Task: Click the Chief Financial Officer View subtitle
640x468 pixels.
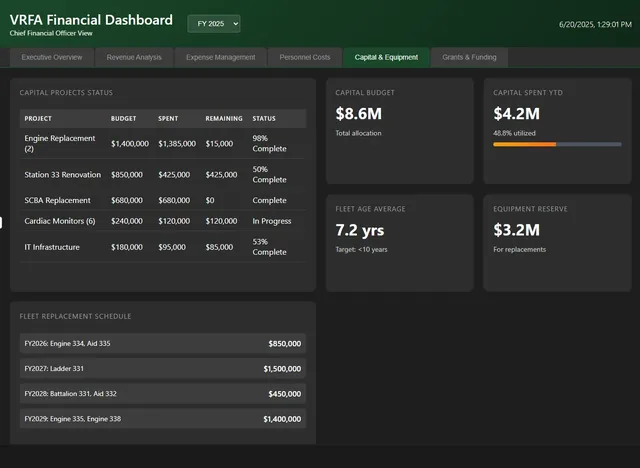Action: click(51, 33)
